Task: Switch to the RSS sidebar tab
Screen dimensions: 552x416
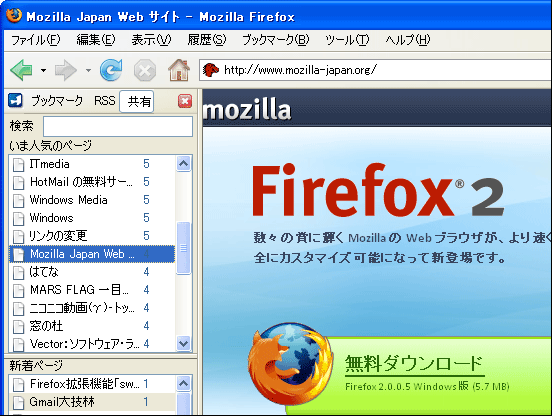Action: (x=105, y=101)
